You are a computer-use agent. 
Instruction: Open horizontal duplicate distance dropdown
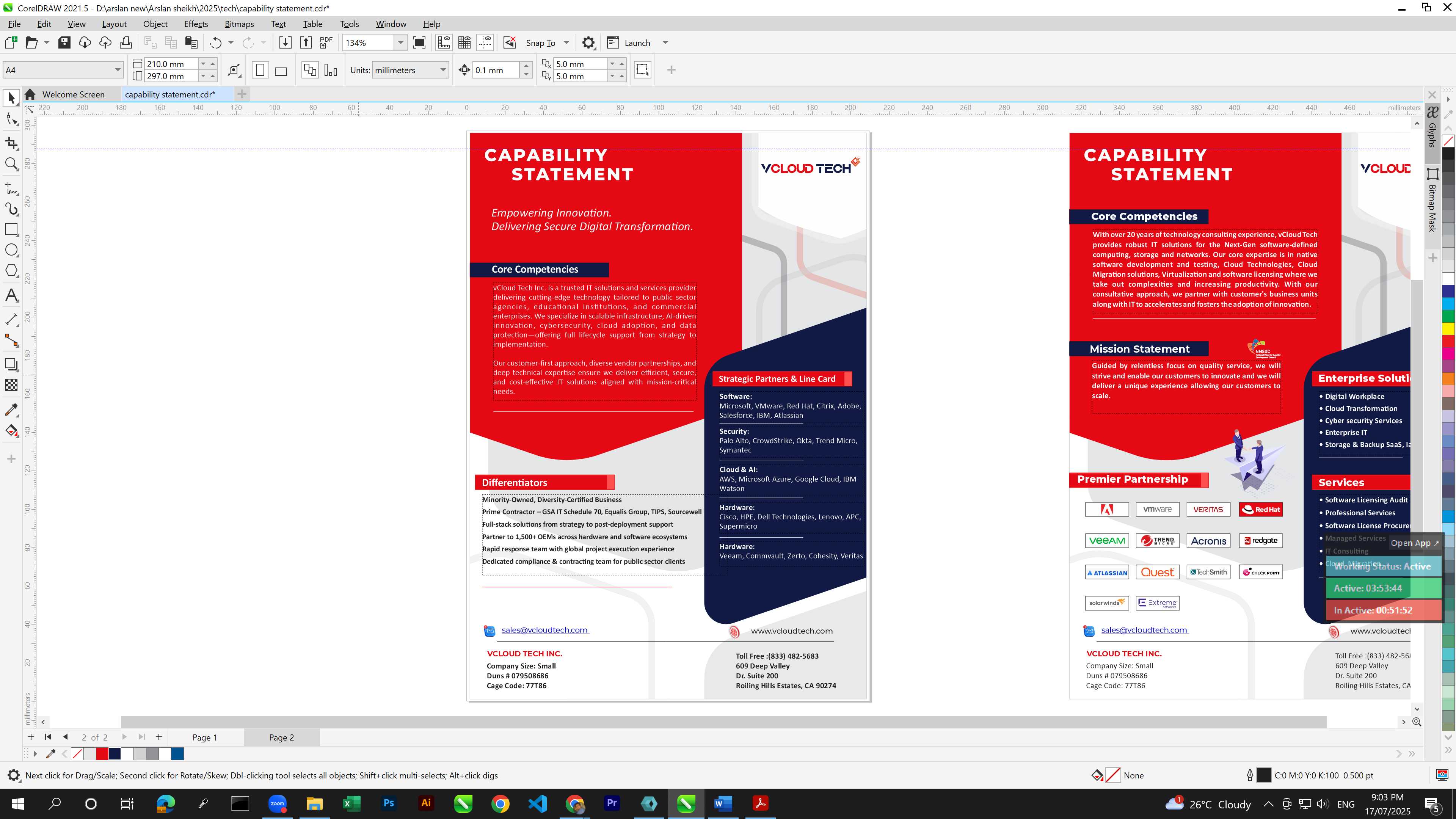613,64
